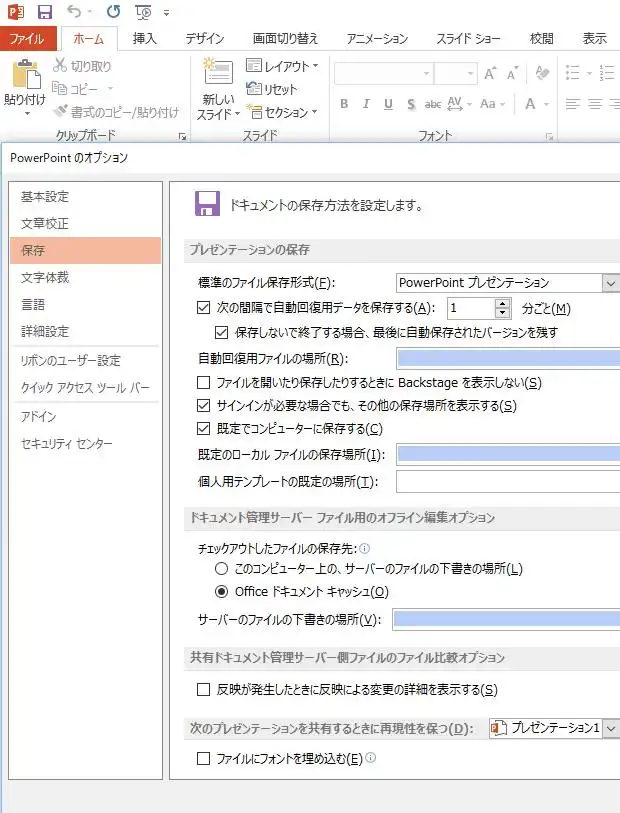Uncheck 既定でコンピューターに保存する

point(205,429)
